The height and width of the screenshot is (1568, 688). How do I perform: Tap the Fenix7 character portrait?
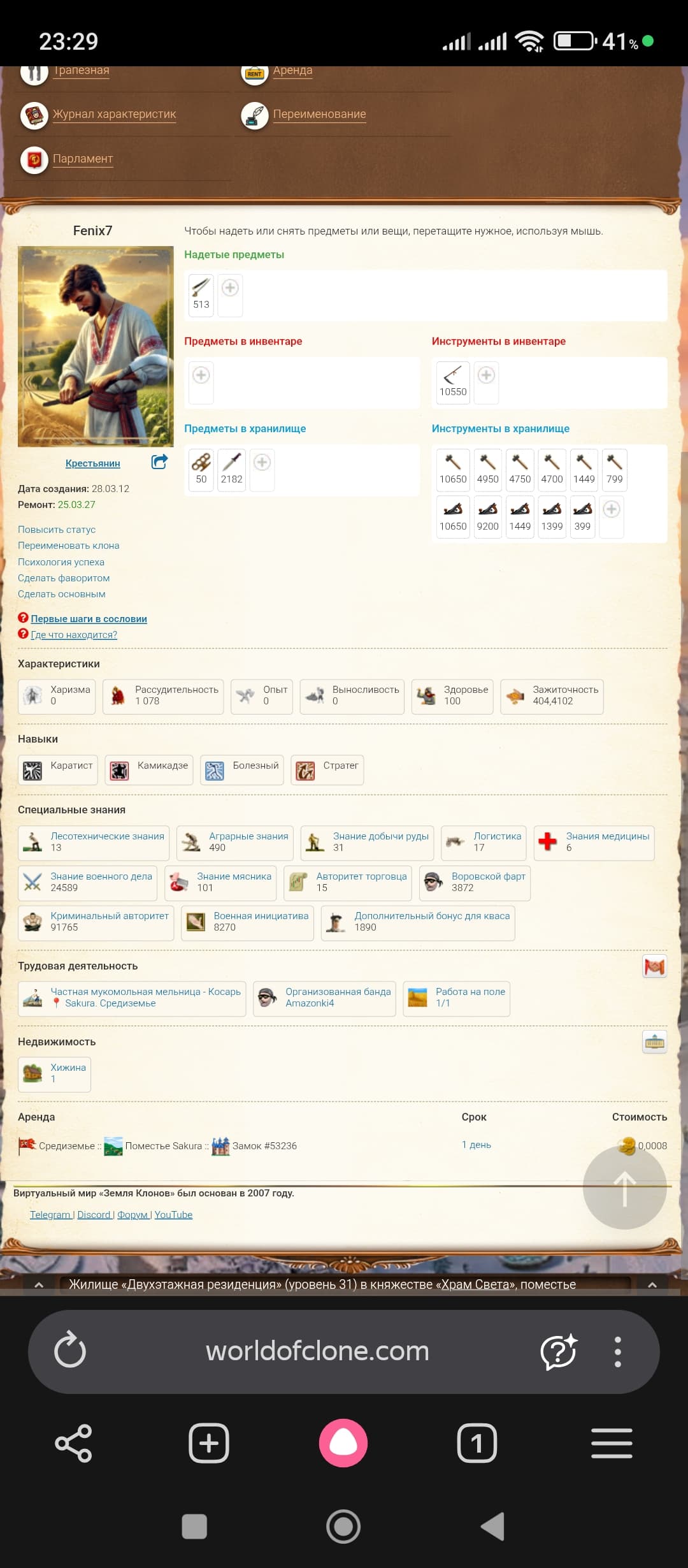point(96,346)
